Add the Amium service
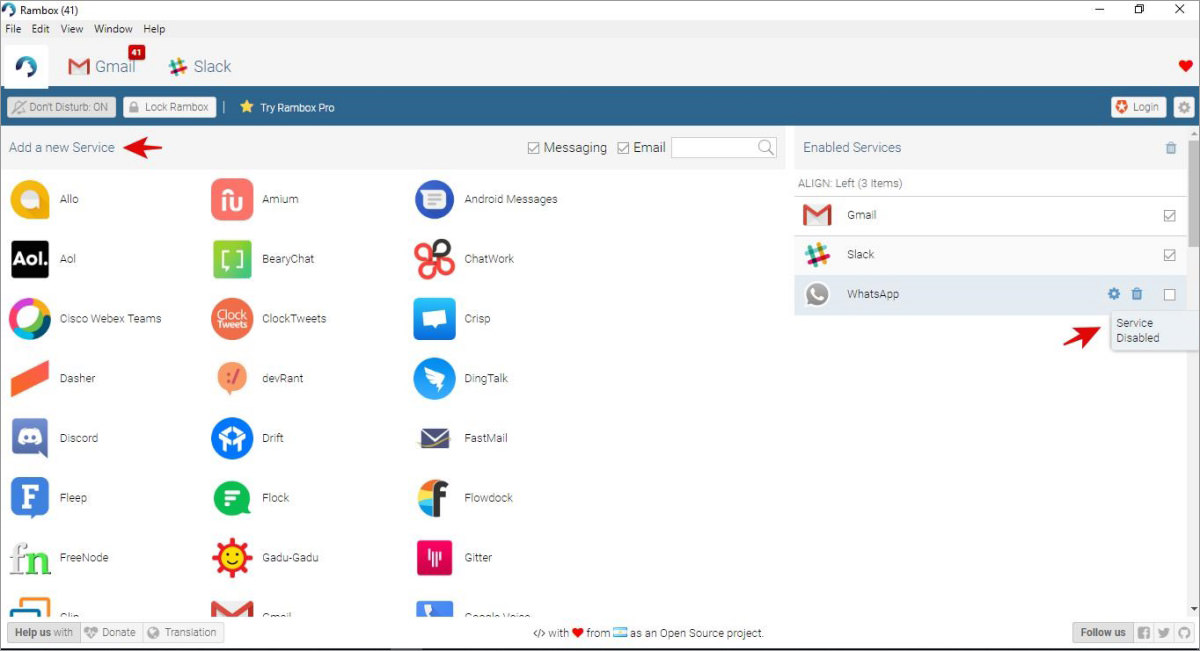 point(256,199)
